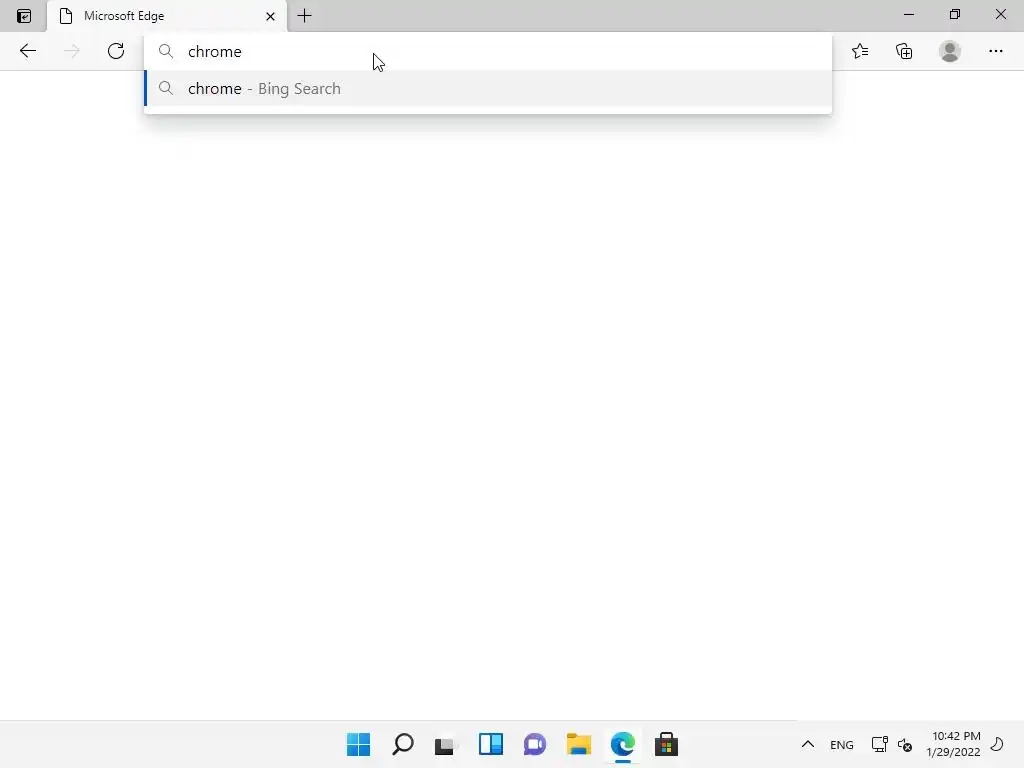The image size is (1024, 768).
Task: Open Widgets on the taskbar
Action: (x=490, y=744)
